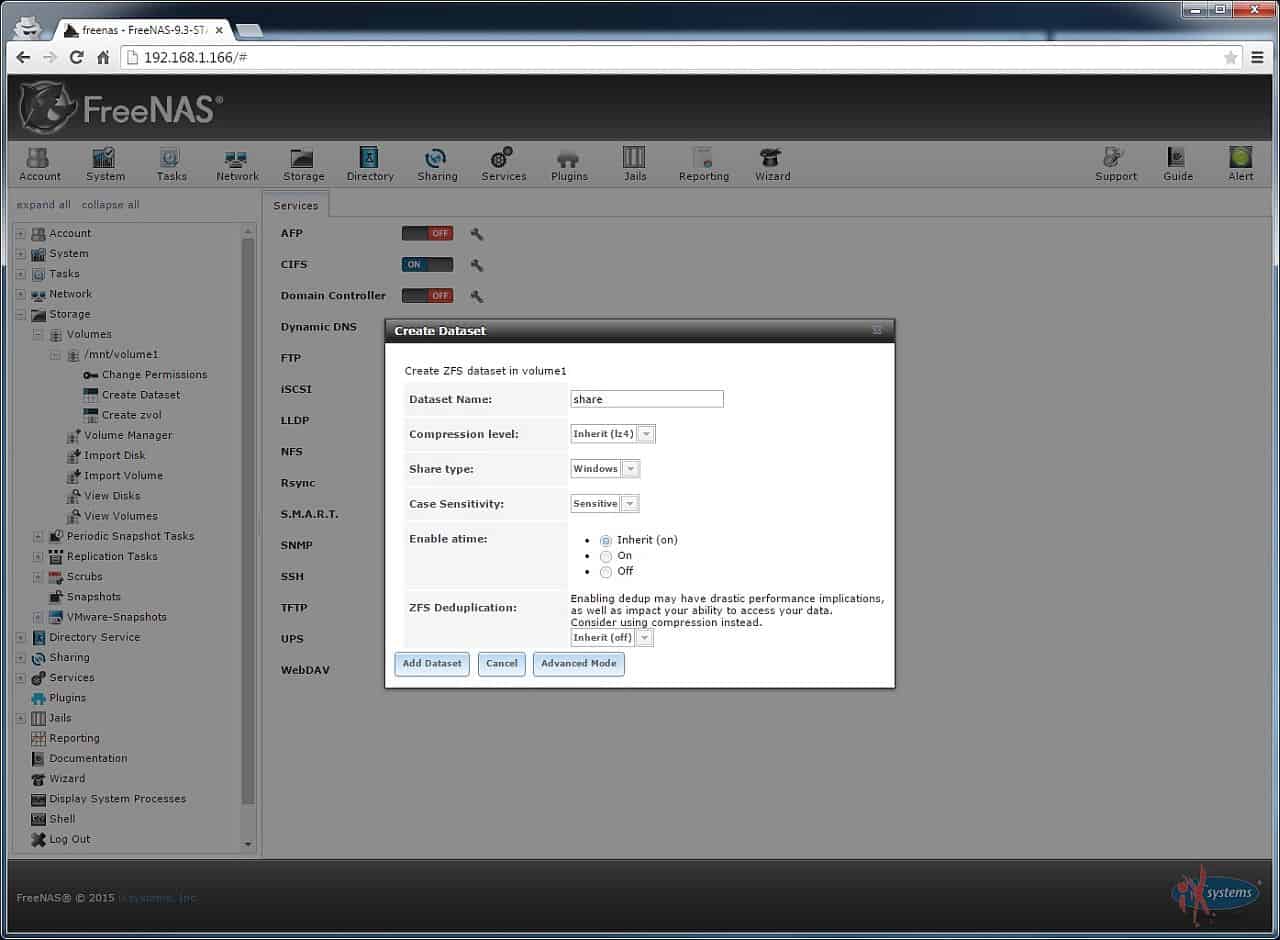Click the Add Dataset button
The width and height of the screenshot is (1280, 940).
(432, 664)
